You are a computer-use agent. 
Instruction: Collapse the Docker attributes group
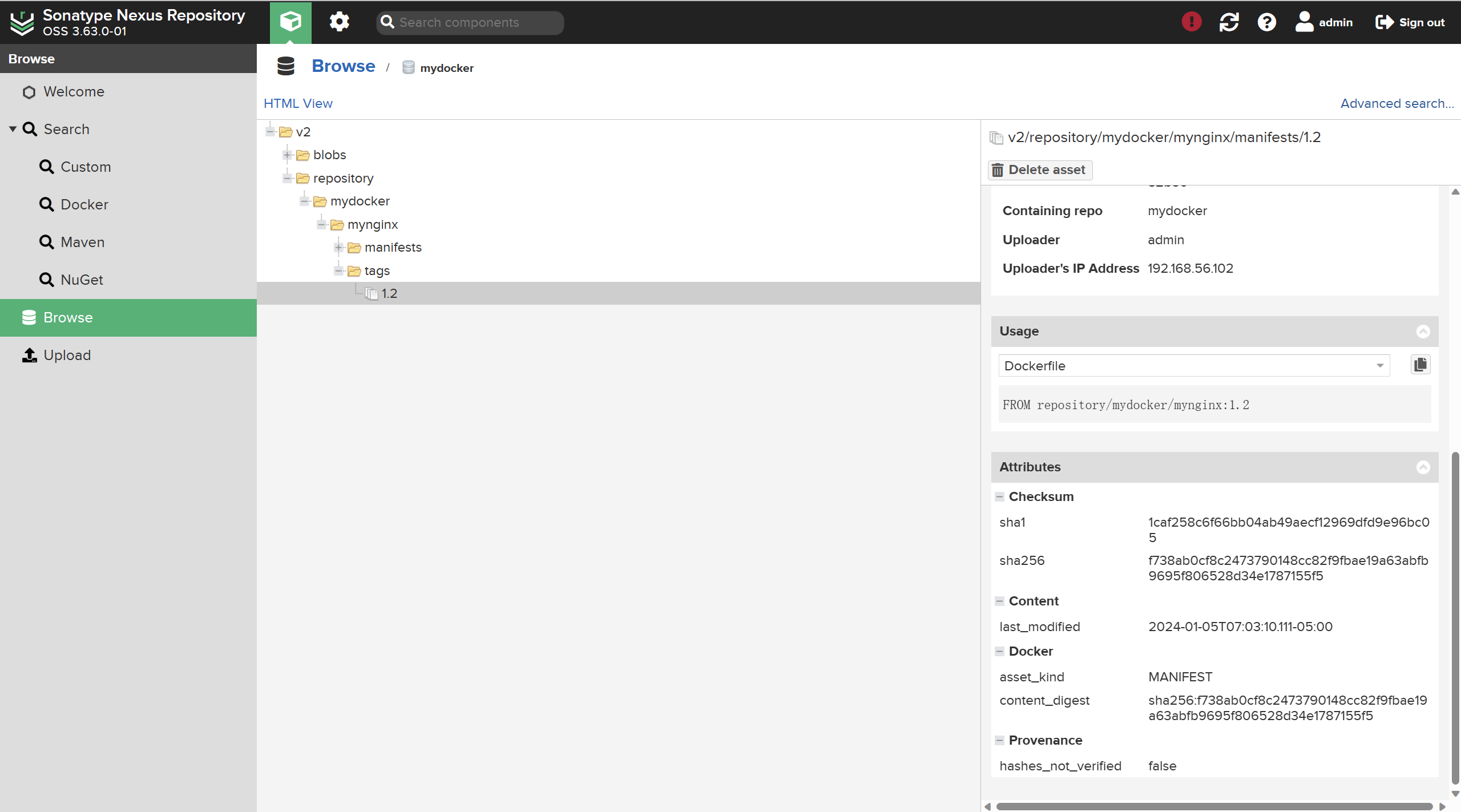coord(999,652)
